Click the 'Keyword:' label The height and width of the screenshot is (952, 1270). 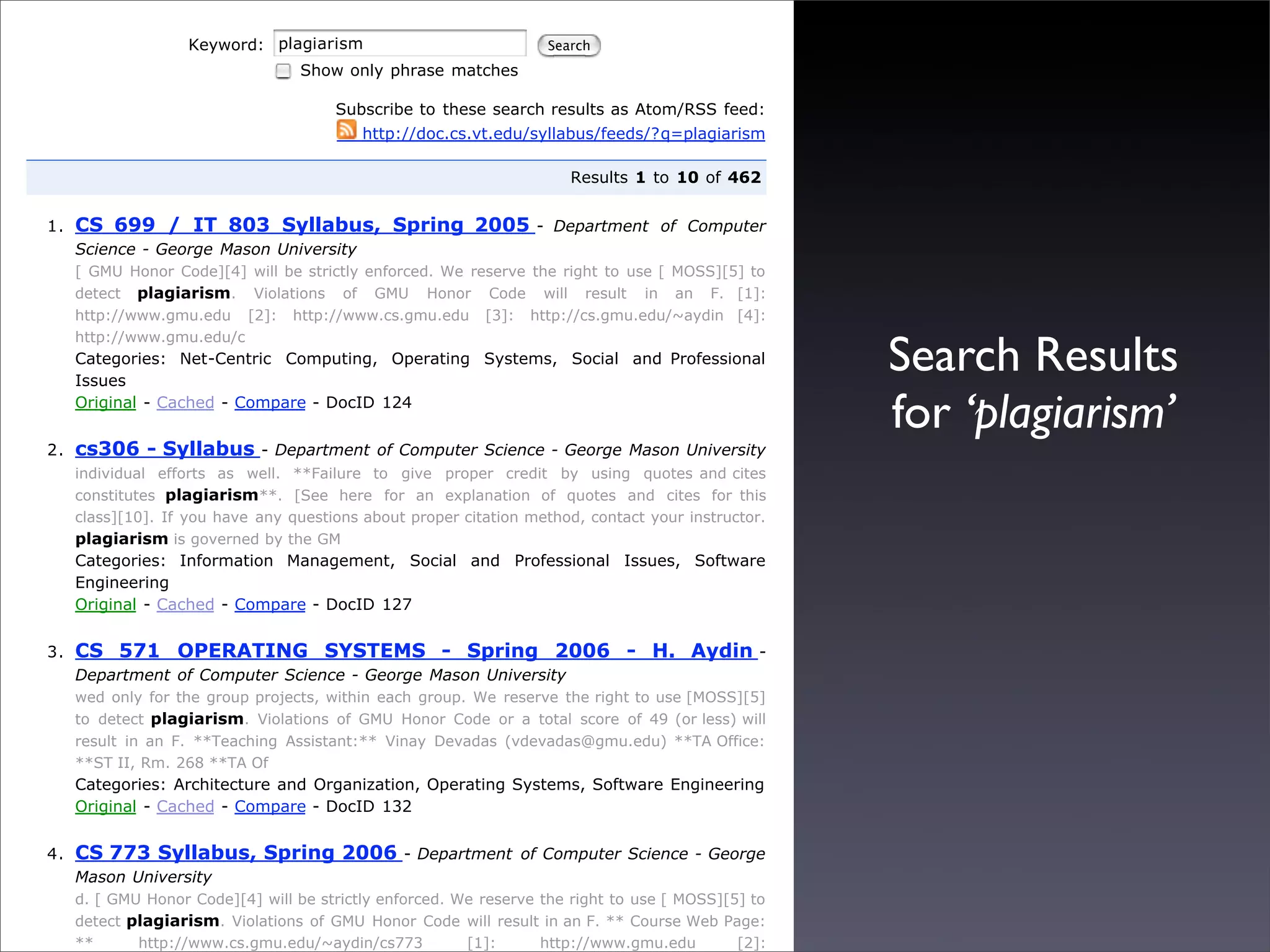226,45
